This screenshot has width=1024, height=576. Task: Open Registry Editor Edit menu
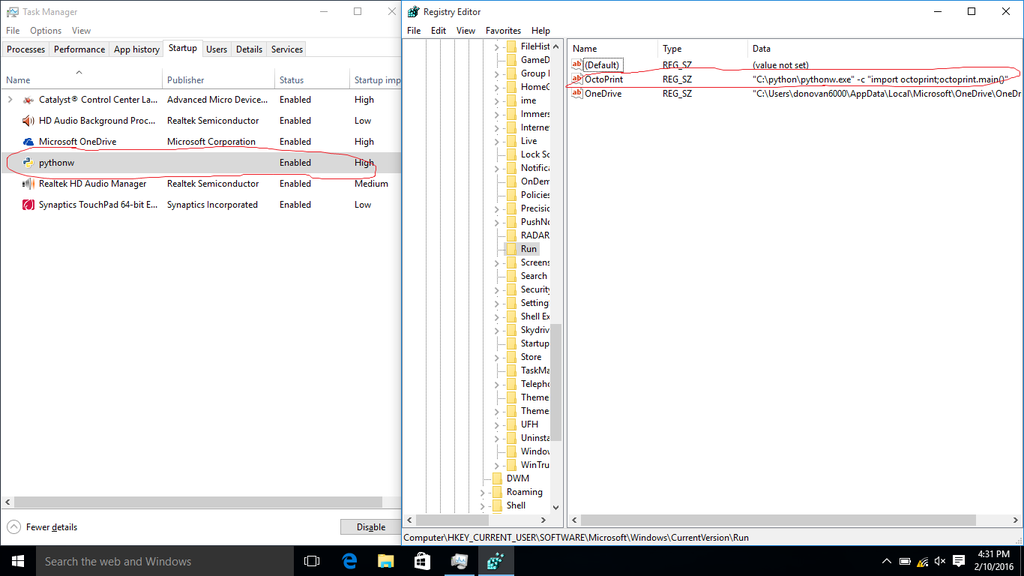point(438,31)
